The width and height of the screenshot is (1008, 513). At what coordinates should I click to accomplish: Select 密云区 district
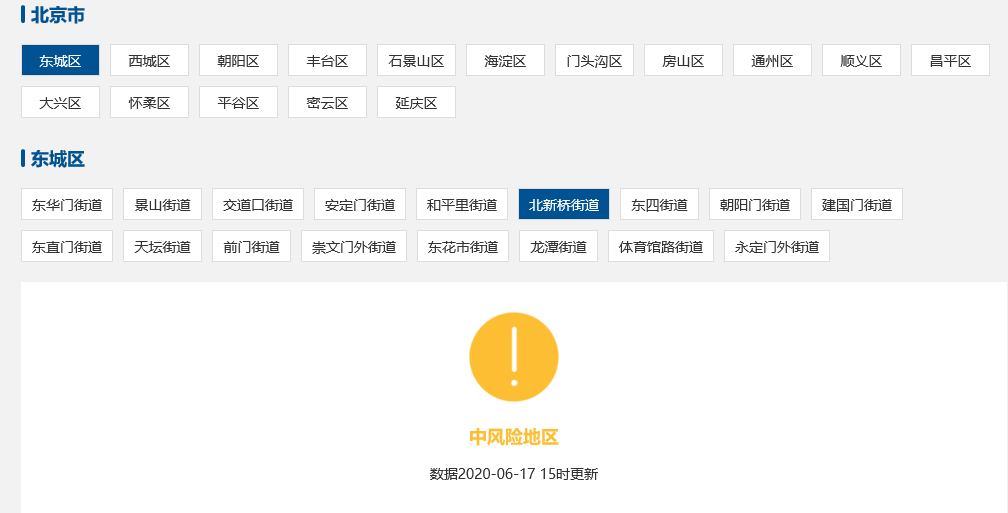[x=327, y=102]
